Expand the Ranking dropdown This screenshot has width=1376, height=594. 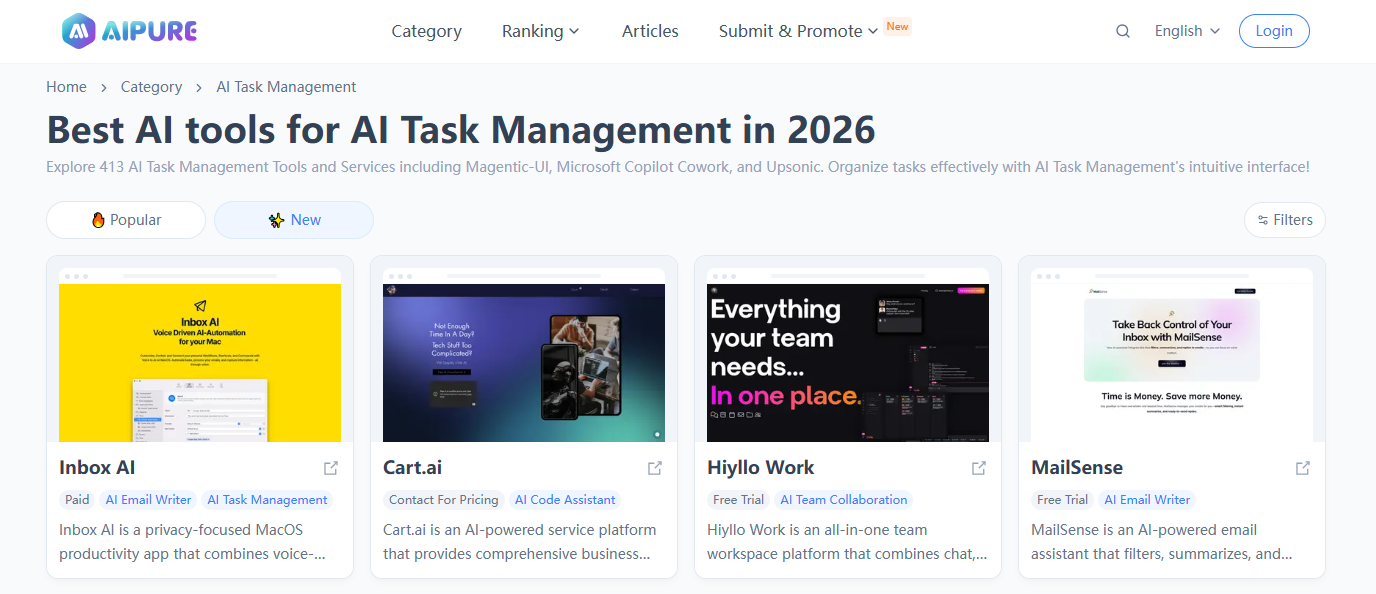coord(540,31)
